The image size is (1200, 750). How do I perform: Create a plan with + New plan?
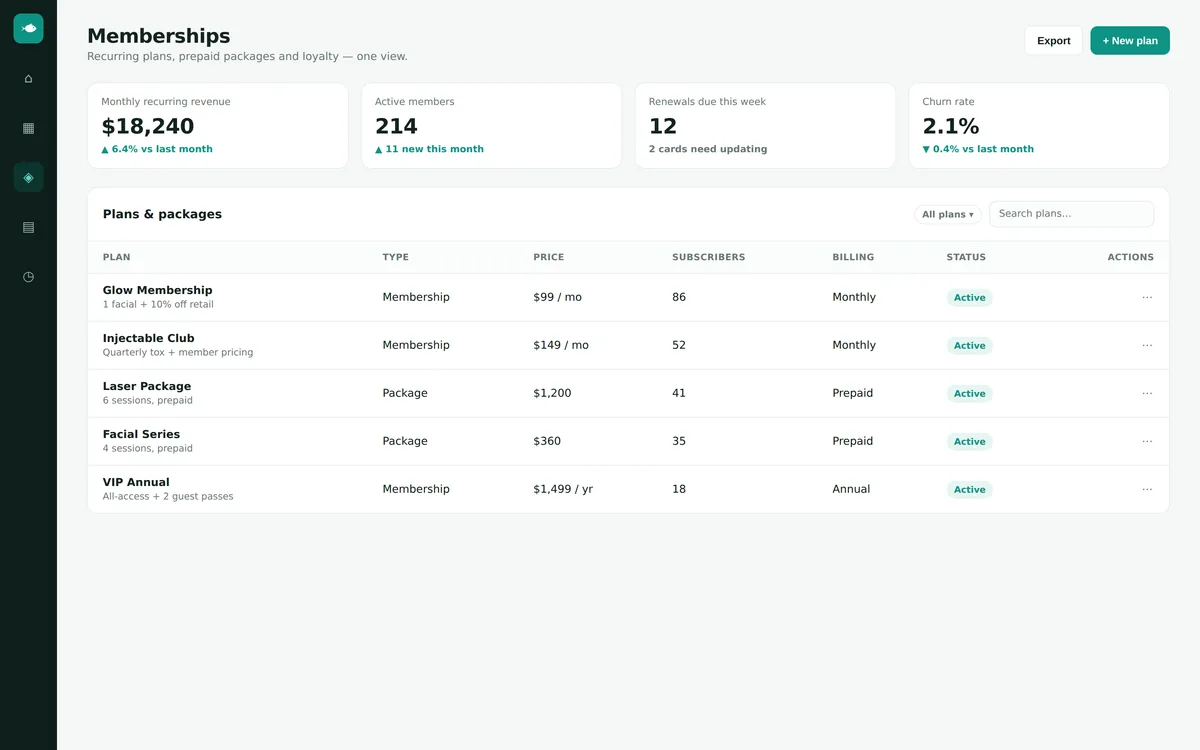pyautogui.click(x=1130, y=41)
